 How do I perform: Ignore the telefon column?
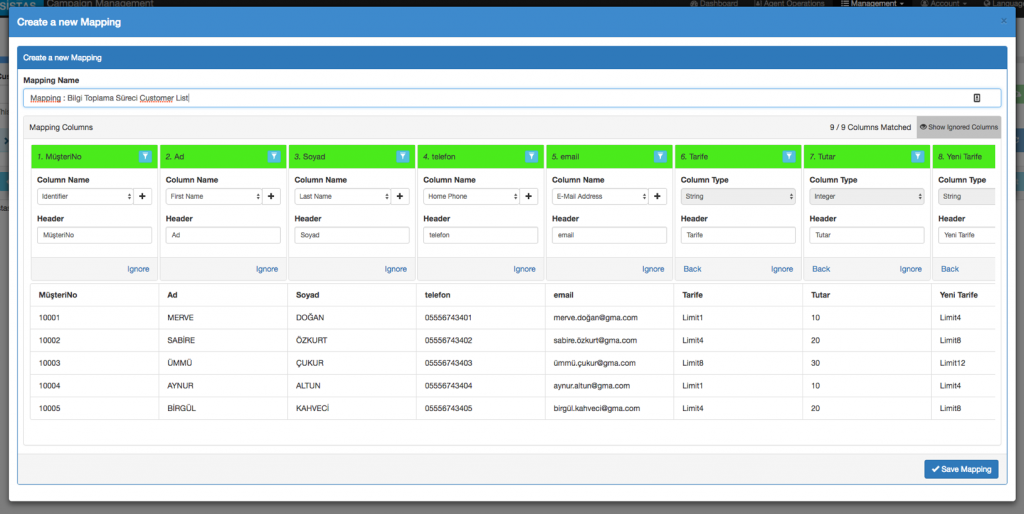pyautogui.click(x=524, y=269)
